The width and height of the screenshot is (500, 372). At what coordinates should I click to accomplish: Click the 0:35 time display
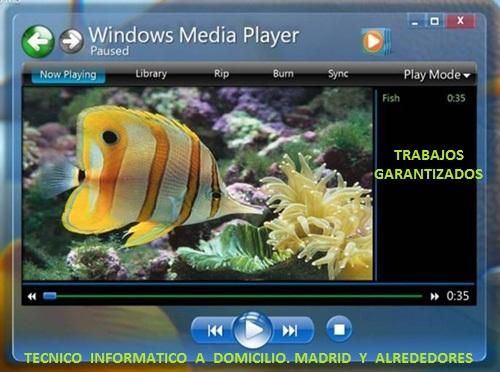[458, 296]
